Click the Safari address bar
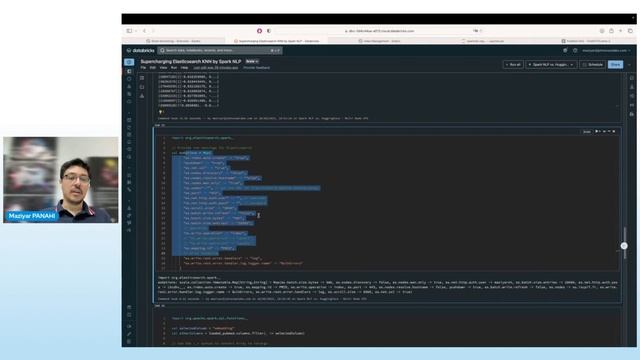 [380, 31]
